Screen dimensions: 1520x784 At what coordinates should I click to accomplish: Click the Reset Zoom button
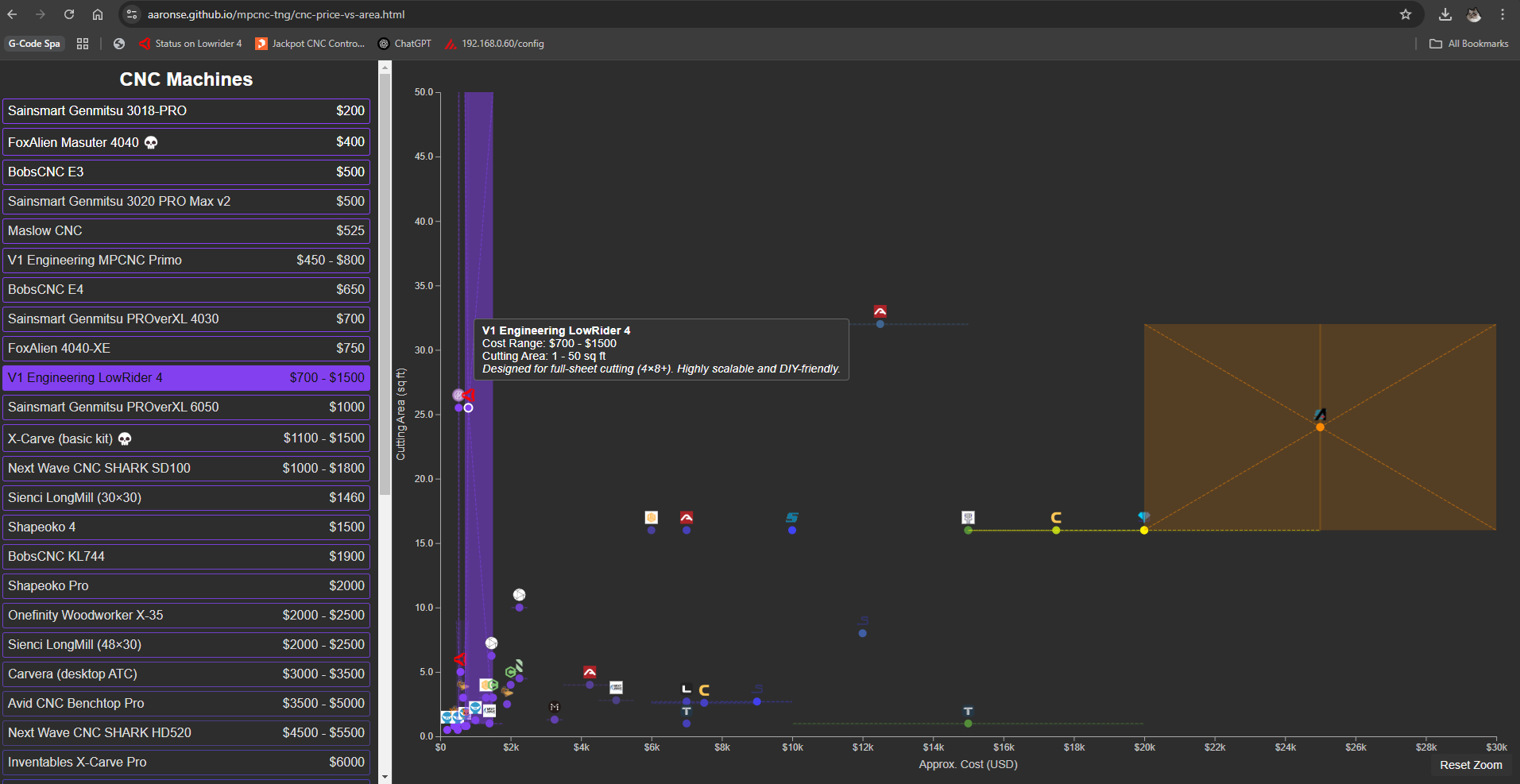(1471, 765)
